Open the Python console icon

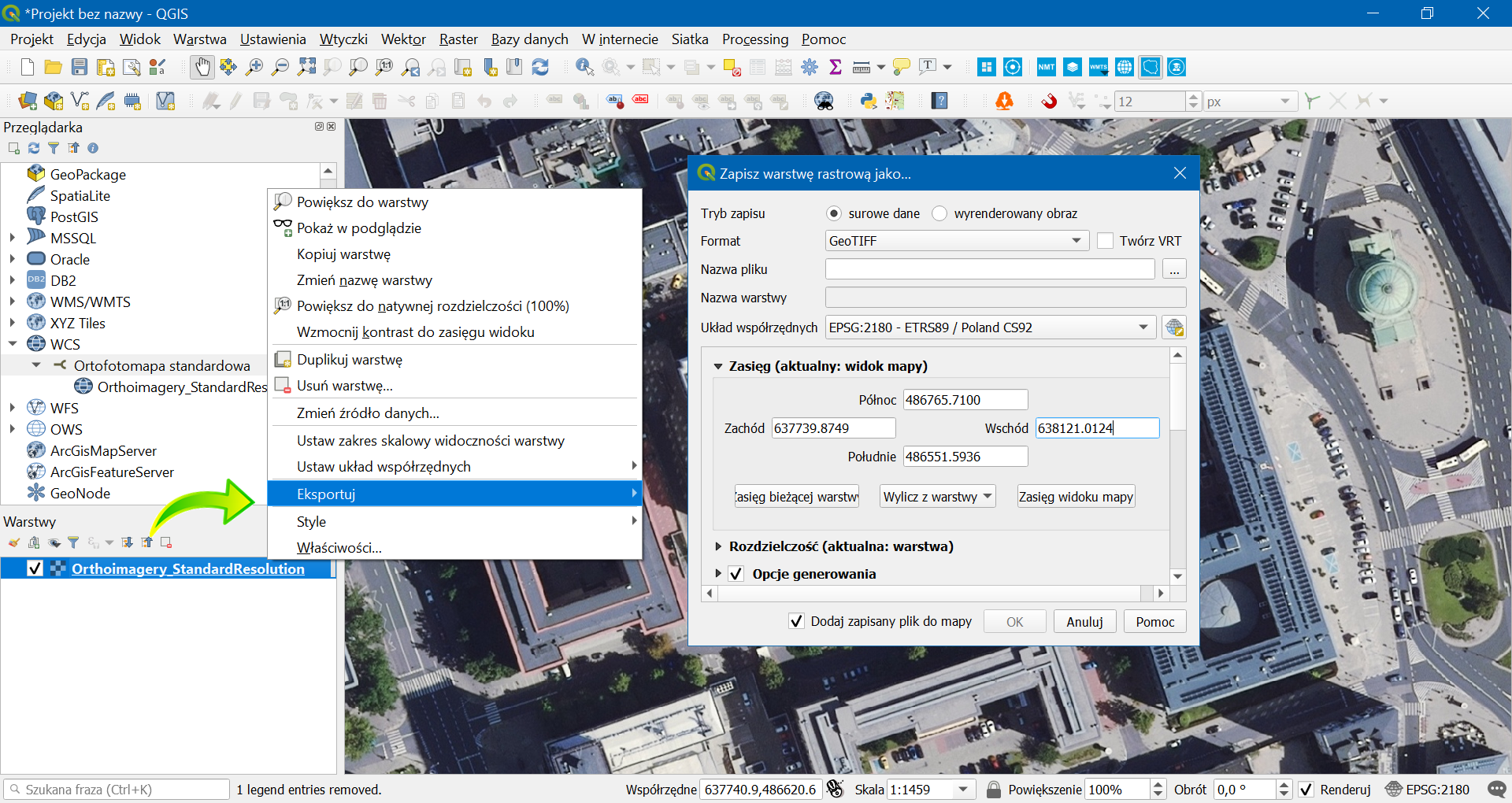(x=869, y=101)
